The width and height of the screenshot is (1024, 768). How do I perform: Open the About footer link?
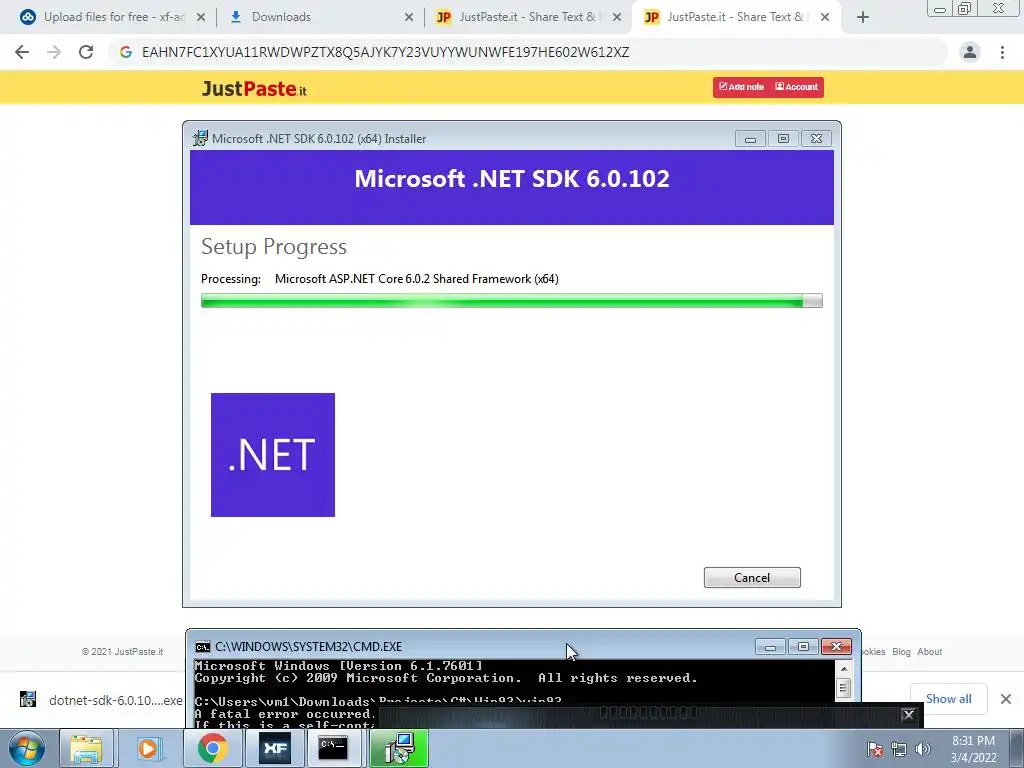pyautogui.click(x=929, y=652)
